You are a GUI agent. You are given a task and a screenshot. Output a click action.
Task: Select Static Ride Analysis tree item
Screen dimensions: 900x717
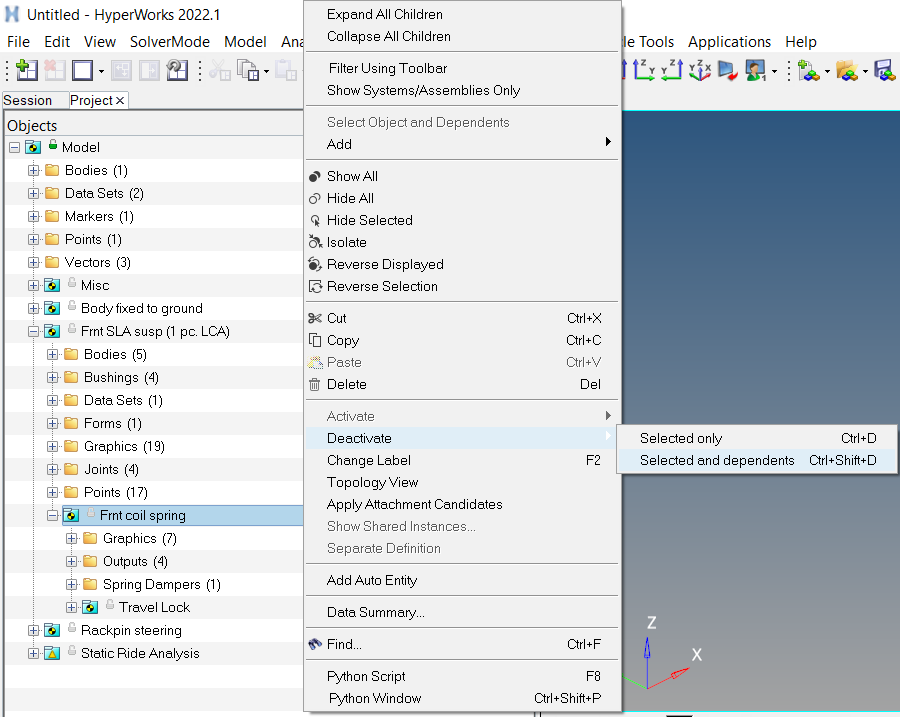click(x=140, y=653)
